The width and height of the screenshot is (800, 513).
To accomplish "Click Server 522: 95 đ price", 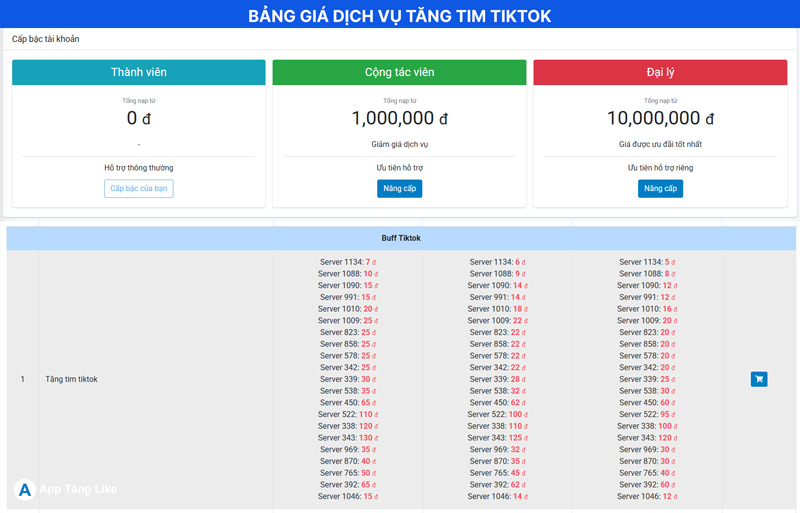I will point(647,414).
